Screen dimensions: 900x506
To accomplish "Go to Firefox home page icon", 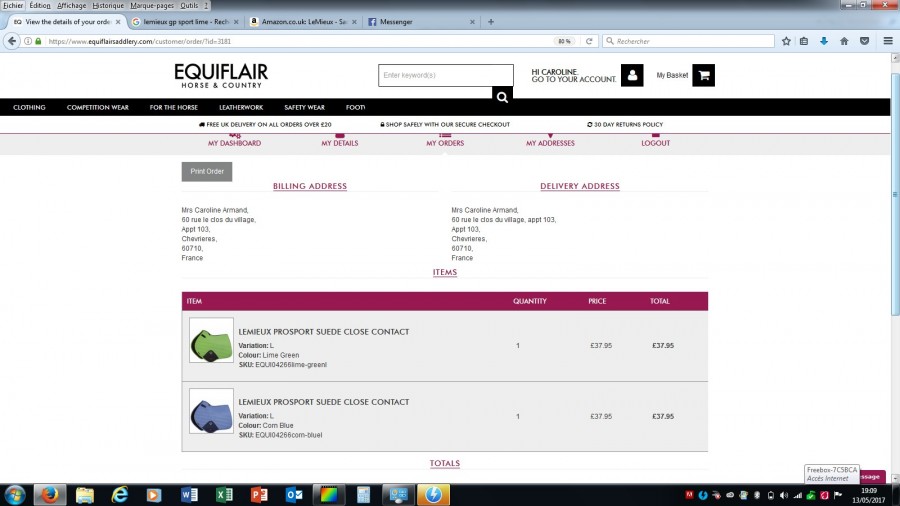I will (x=844, y=41).
